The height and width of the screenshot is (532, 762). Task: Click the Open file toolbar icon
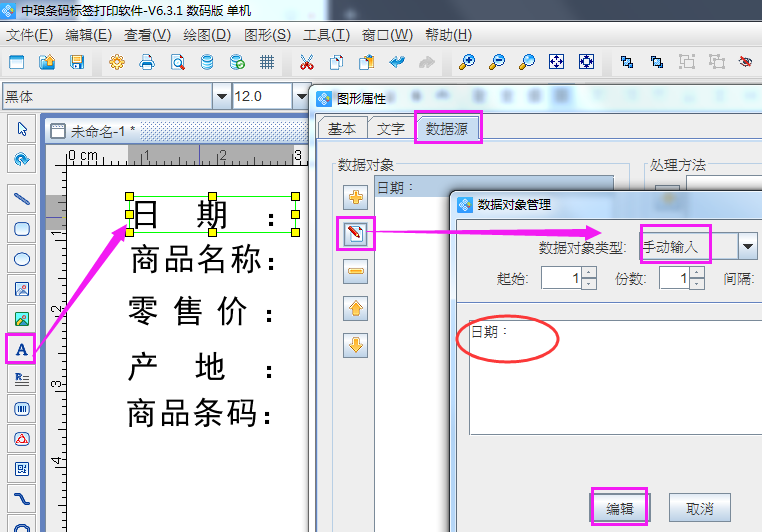coord(47,62)
